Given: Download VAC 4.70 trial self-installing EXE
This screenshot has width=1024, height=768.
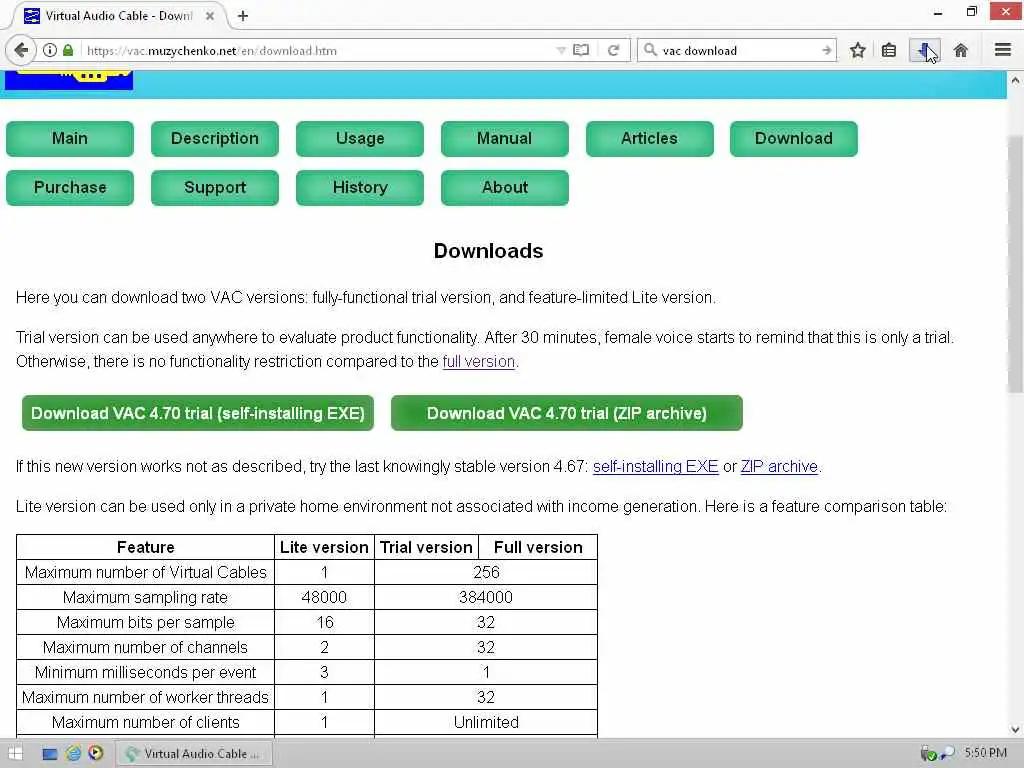Looking at the screenshot, I should click(x=198, y=413).
